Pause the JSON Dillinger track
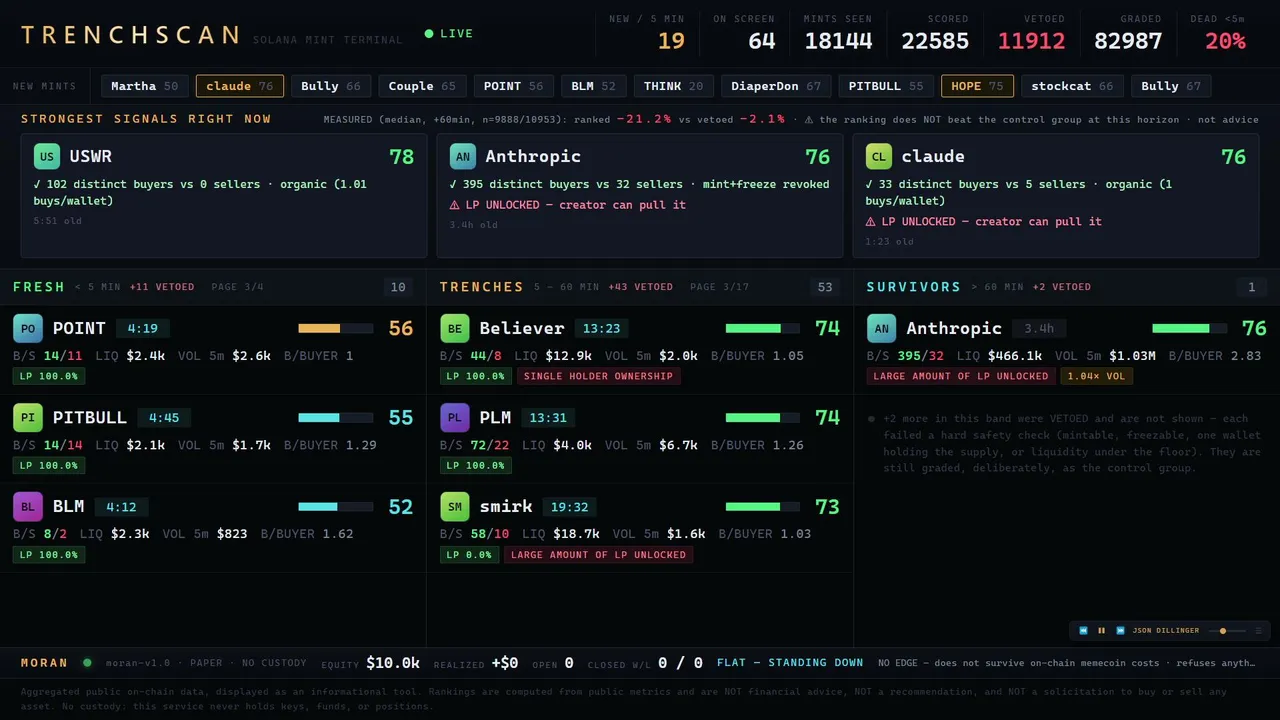 [1102, 631]
